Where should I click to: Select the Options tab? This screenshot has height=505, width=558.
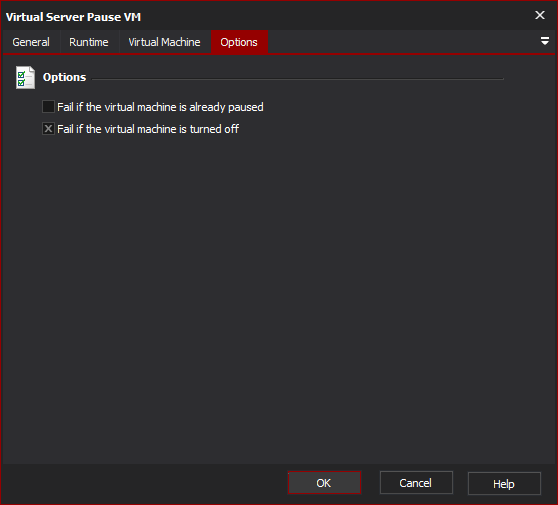(x=239, y=42)
